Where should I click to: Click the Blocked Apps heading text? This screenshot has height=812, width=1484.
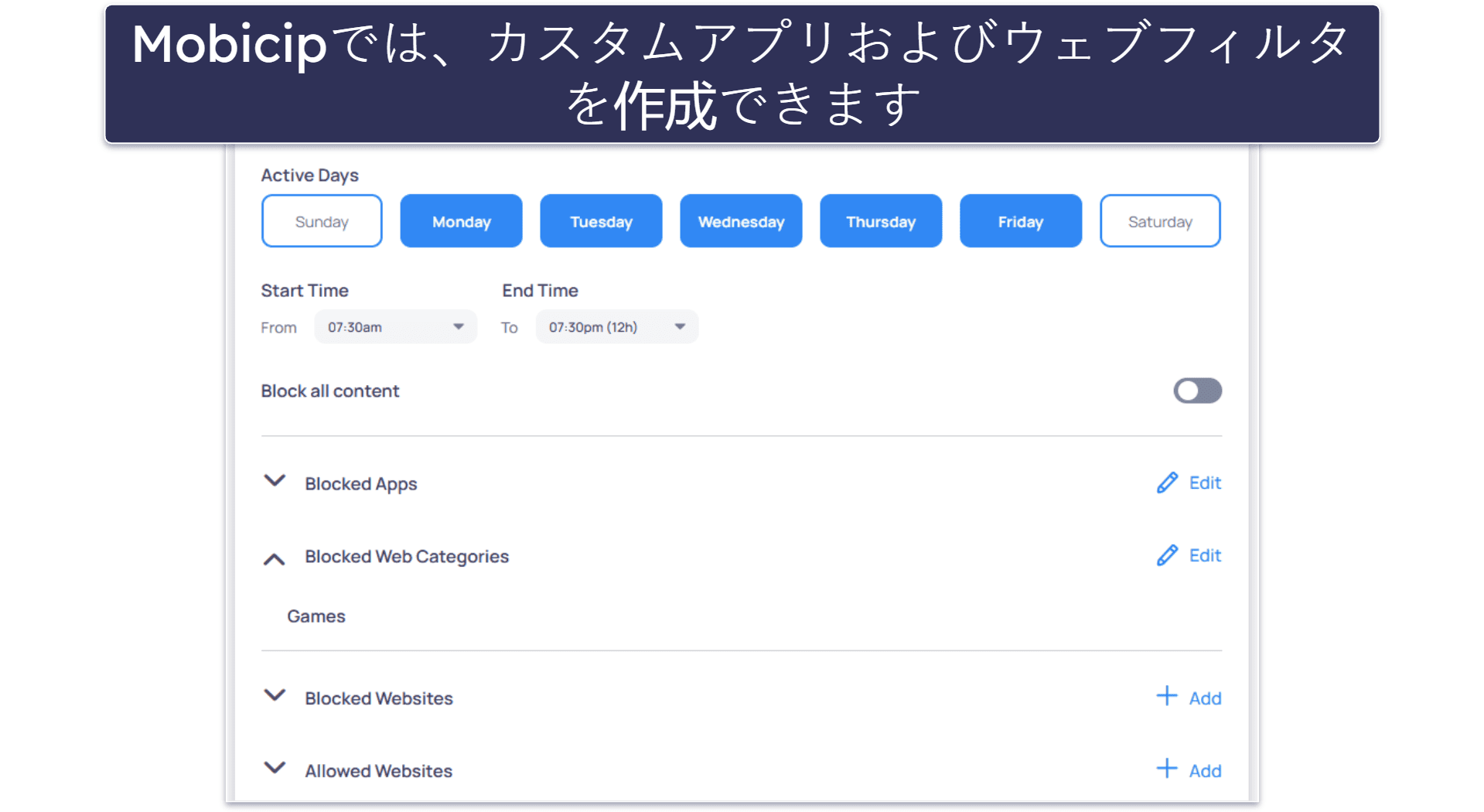[361, 484]
